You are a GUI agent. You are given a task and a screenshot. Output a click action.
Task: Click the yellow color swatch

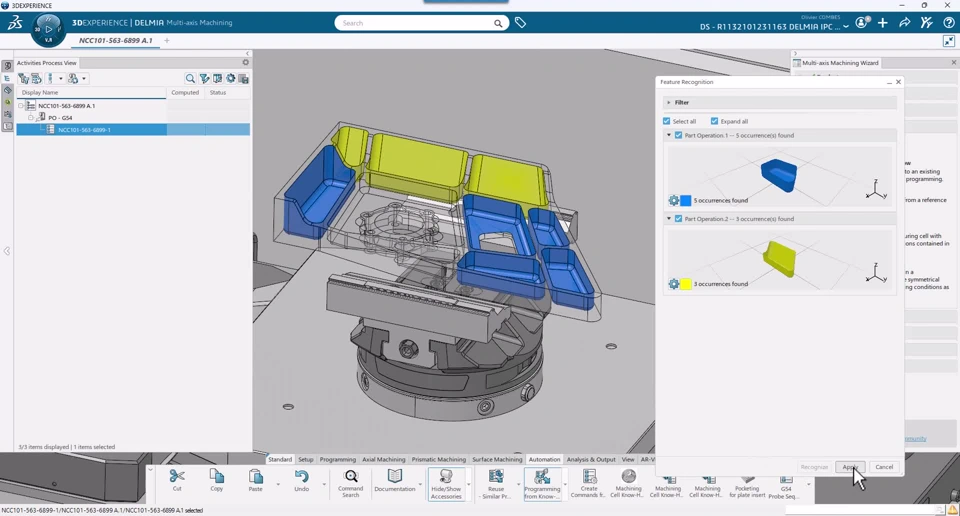686,284
